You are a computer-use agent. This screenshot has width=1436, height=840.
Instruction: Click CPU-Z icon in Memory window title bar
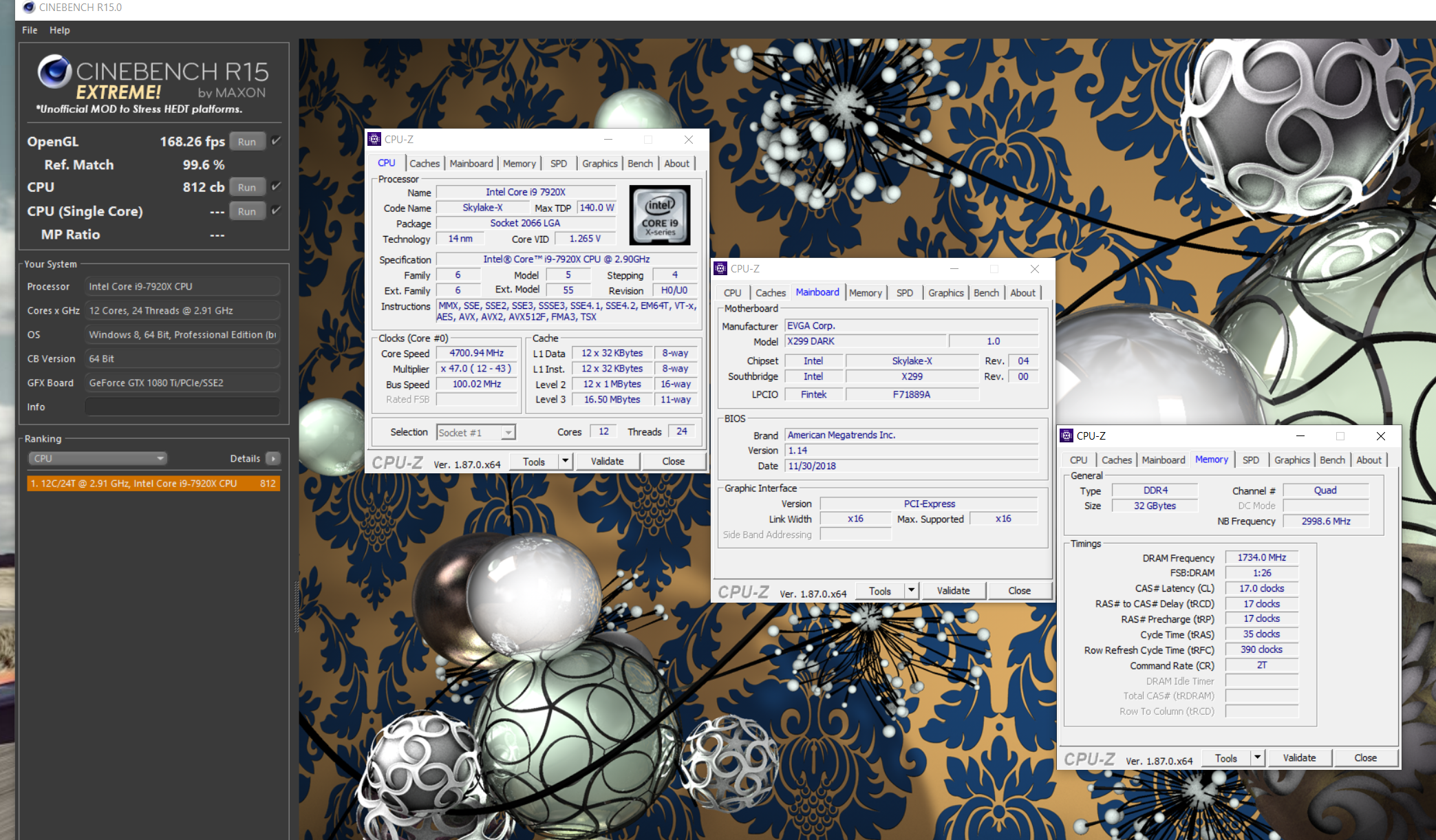click(x=1067, y=436)
